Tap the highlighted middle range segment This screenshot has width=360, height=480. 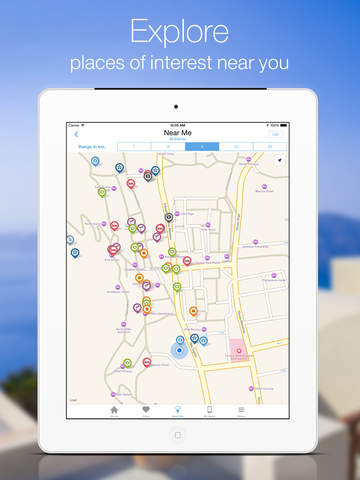click(x=202, y=147)
